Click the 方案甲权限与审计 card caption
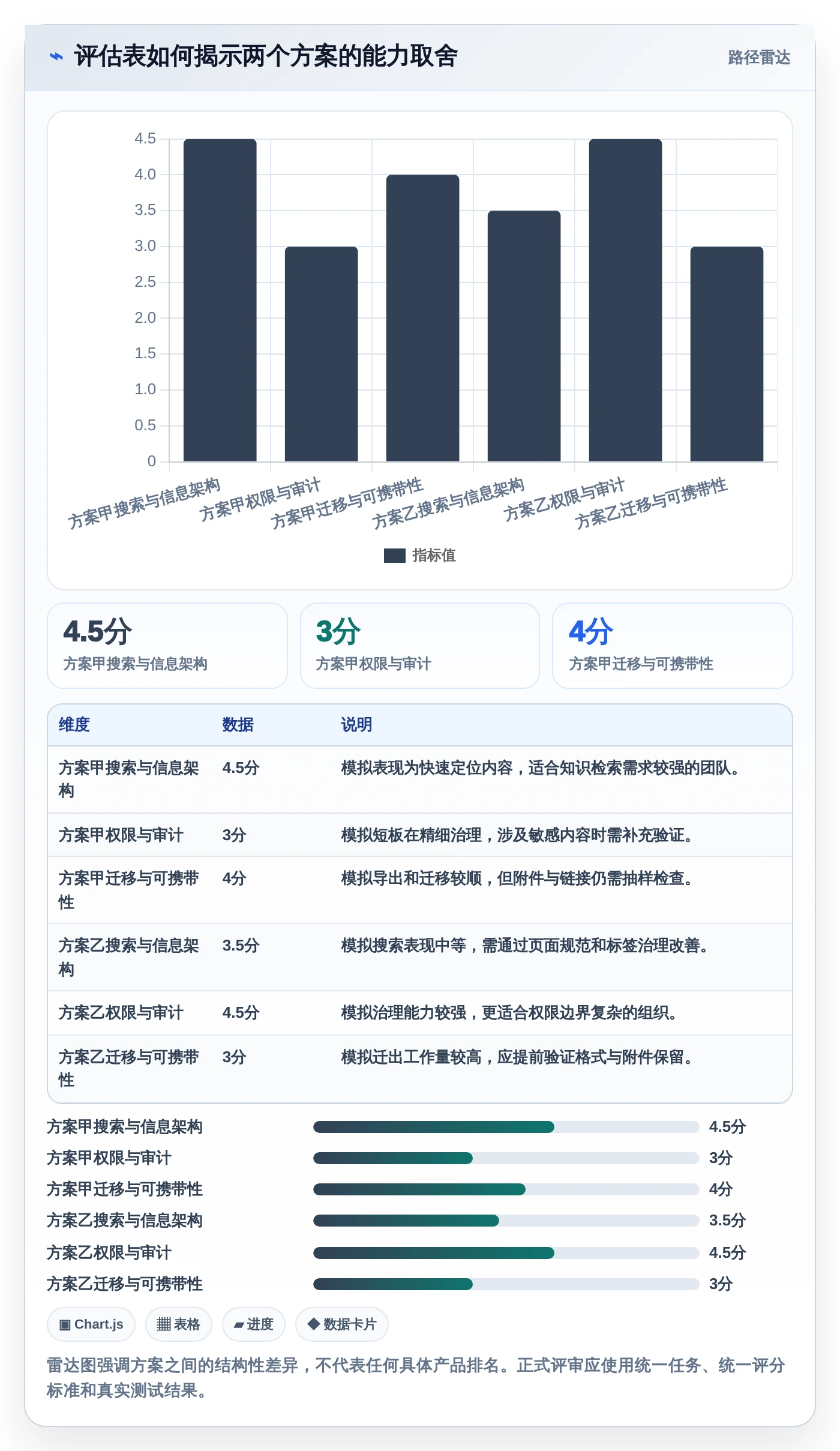Image resolution: width=840 pixels, height=1451 pixels. 373,664
